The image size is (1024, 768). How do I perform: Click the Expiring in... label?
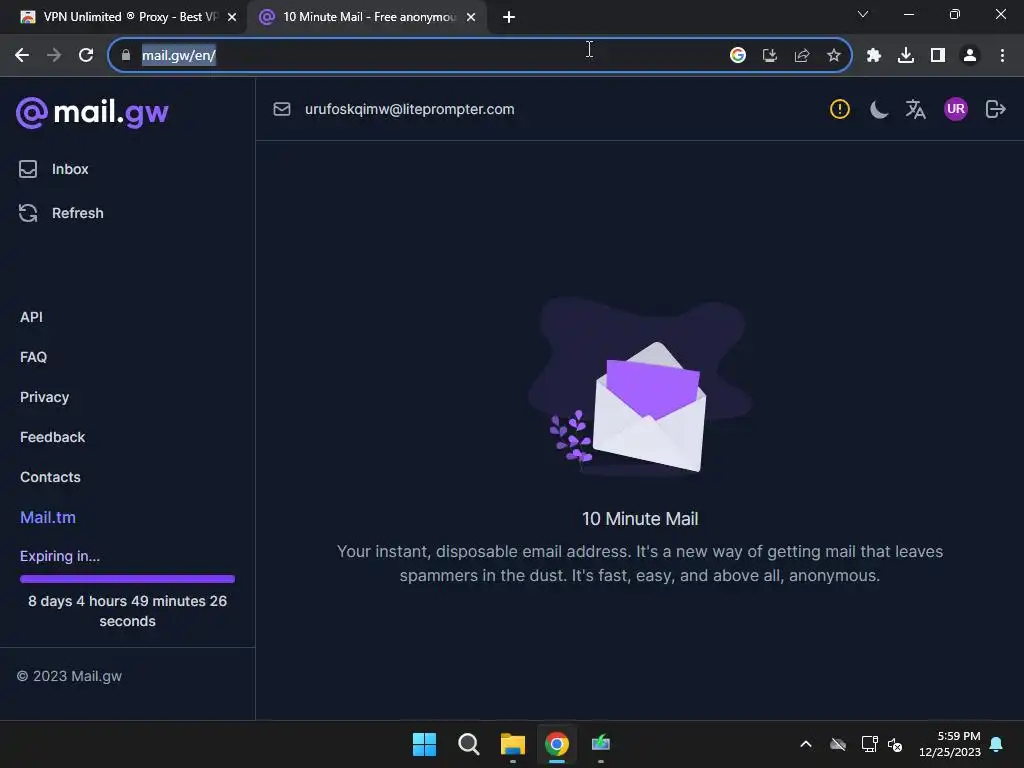(x=59, y=556)
